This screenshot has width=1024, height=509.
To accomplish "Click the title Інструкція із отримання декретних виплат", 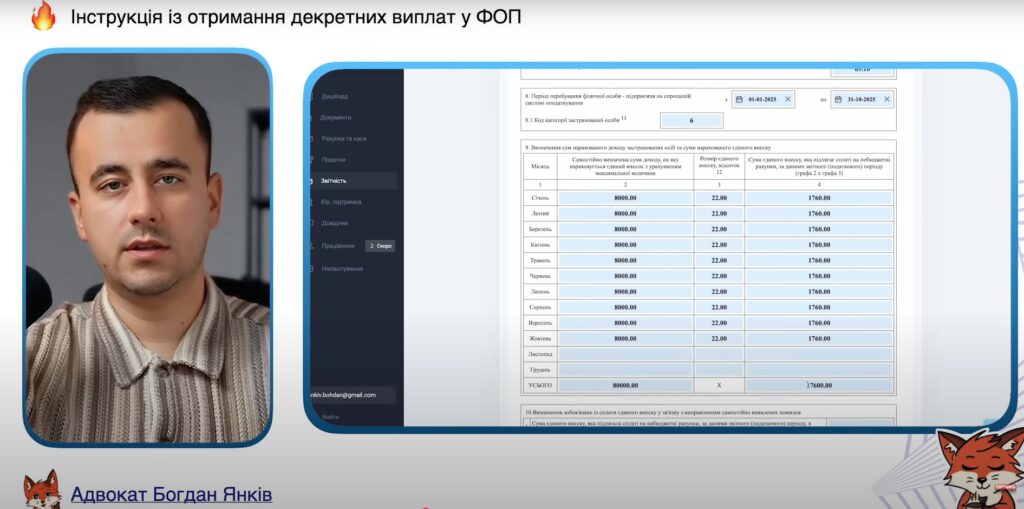I will click(296, 17).
